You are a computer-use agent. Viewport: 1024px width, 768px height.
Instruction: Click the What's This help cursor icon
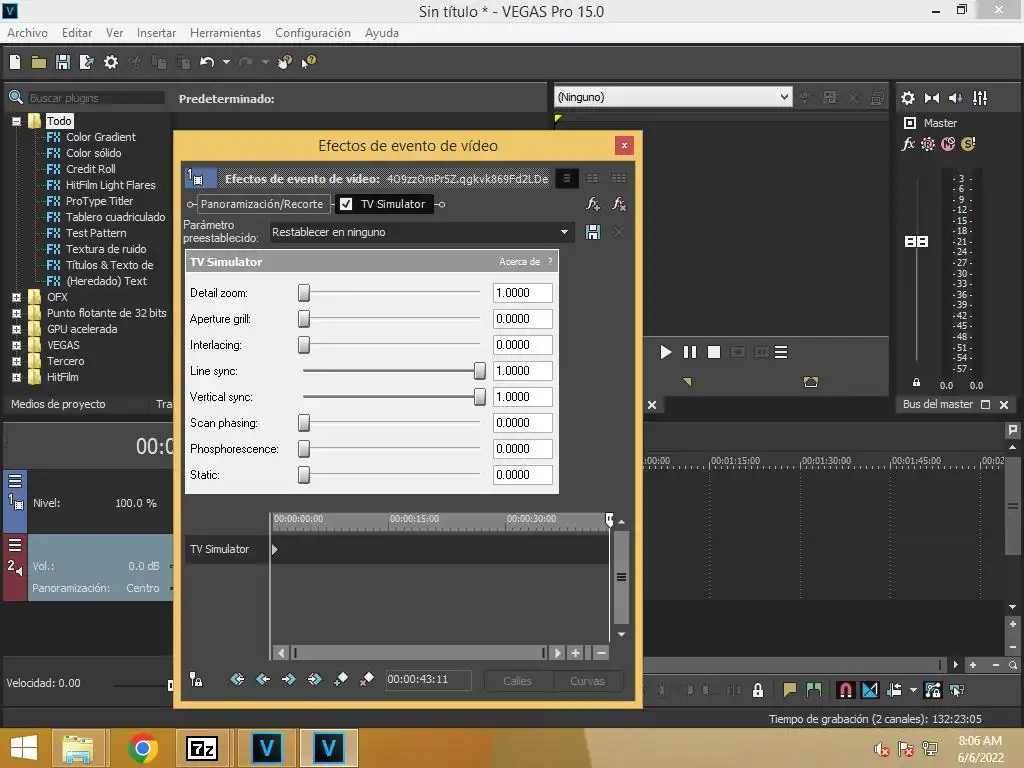click(308, 62)
